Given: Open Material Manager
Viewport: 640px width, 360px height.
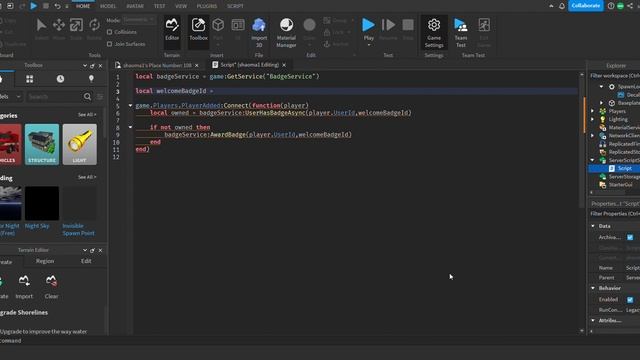Looking at the screenshot, I should click(286, 32).
